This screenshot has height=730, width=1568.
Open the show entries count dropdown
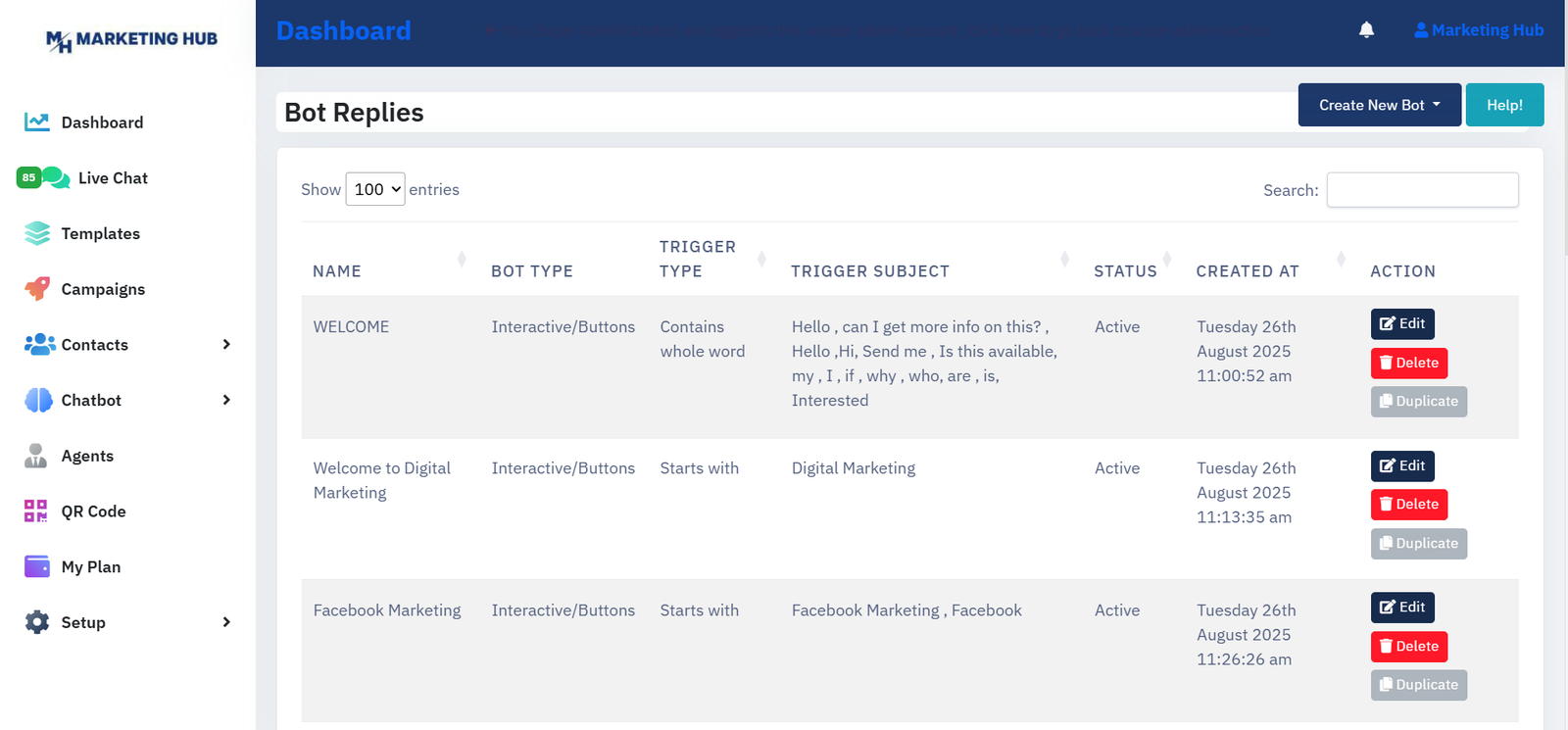(x=375, y=189)
